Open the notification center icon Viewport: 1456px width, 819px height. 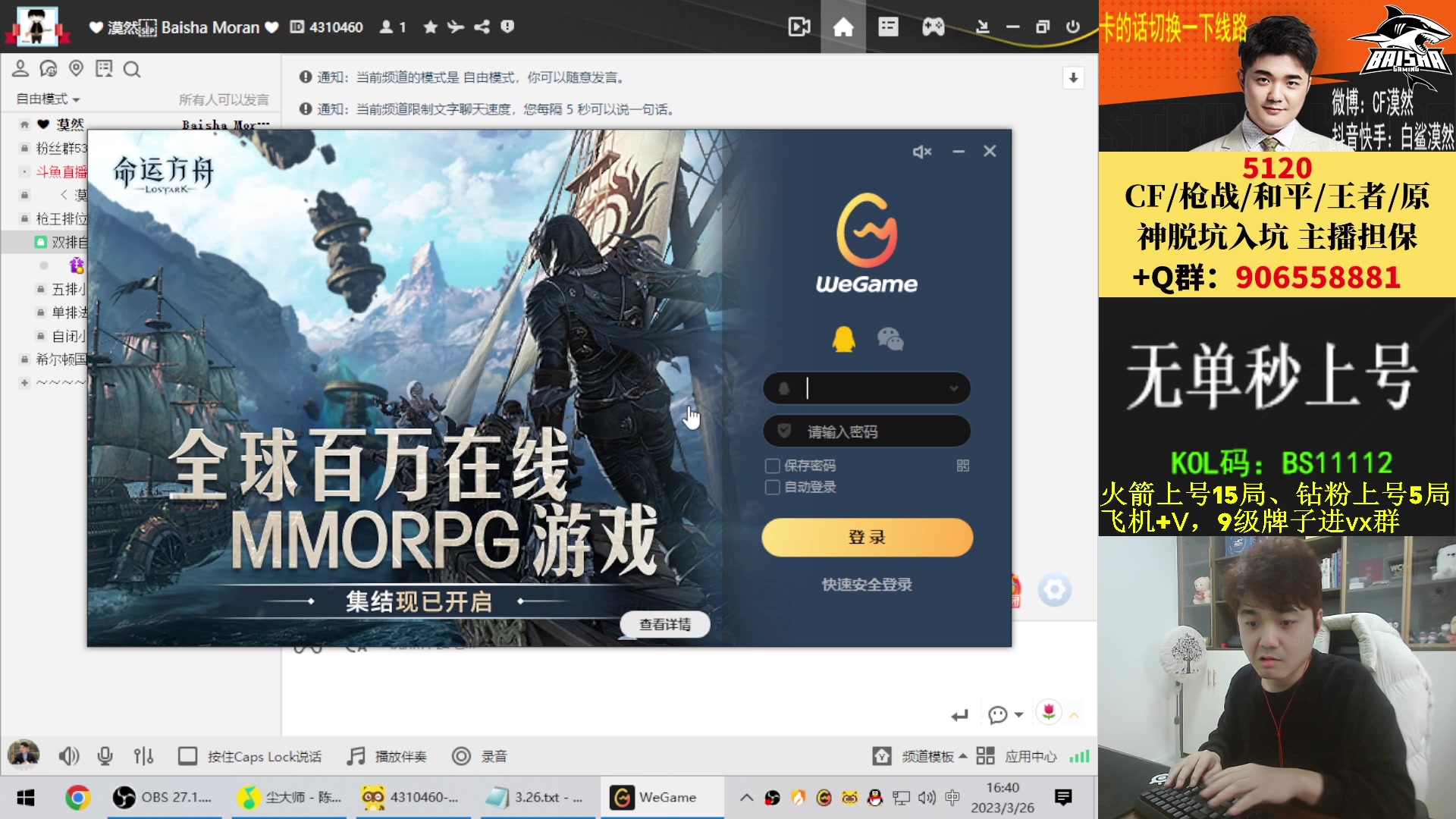coord(1063,798)
